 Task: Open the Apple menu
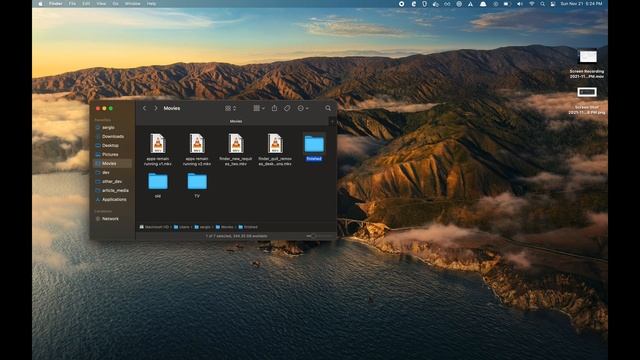pos(40,4)
